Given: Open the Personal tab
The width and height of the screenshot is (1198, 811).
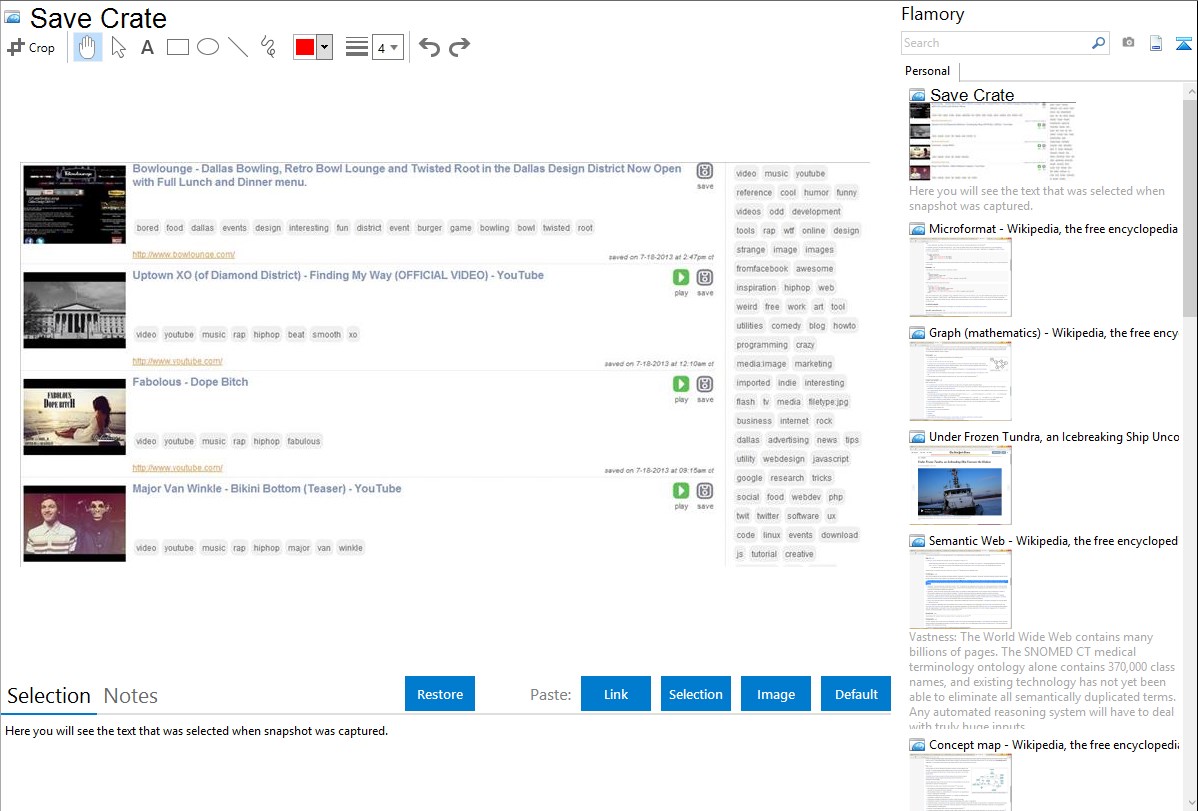Looking at the screenshot, I should click(x=927, y=71).
